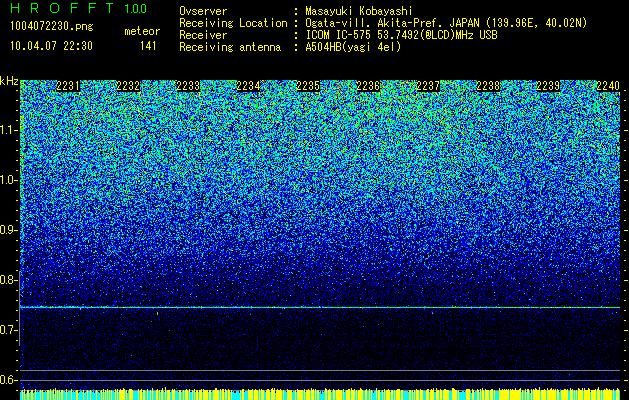Image resolution: width=629 pixels, height=400 pixels.
Task: Click the 1.0 kHz axis label
Action: tap(9, 181)
